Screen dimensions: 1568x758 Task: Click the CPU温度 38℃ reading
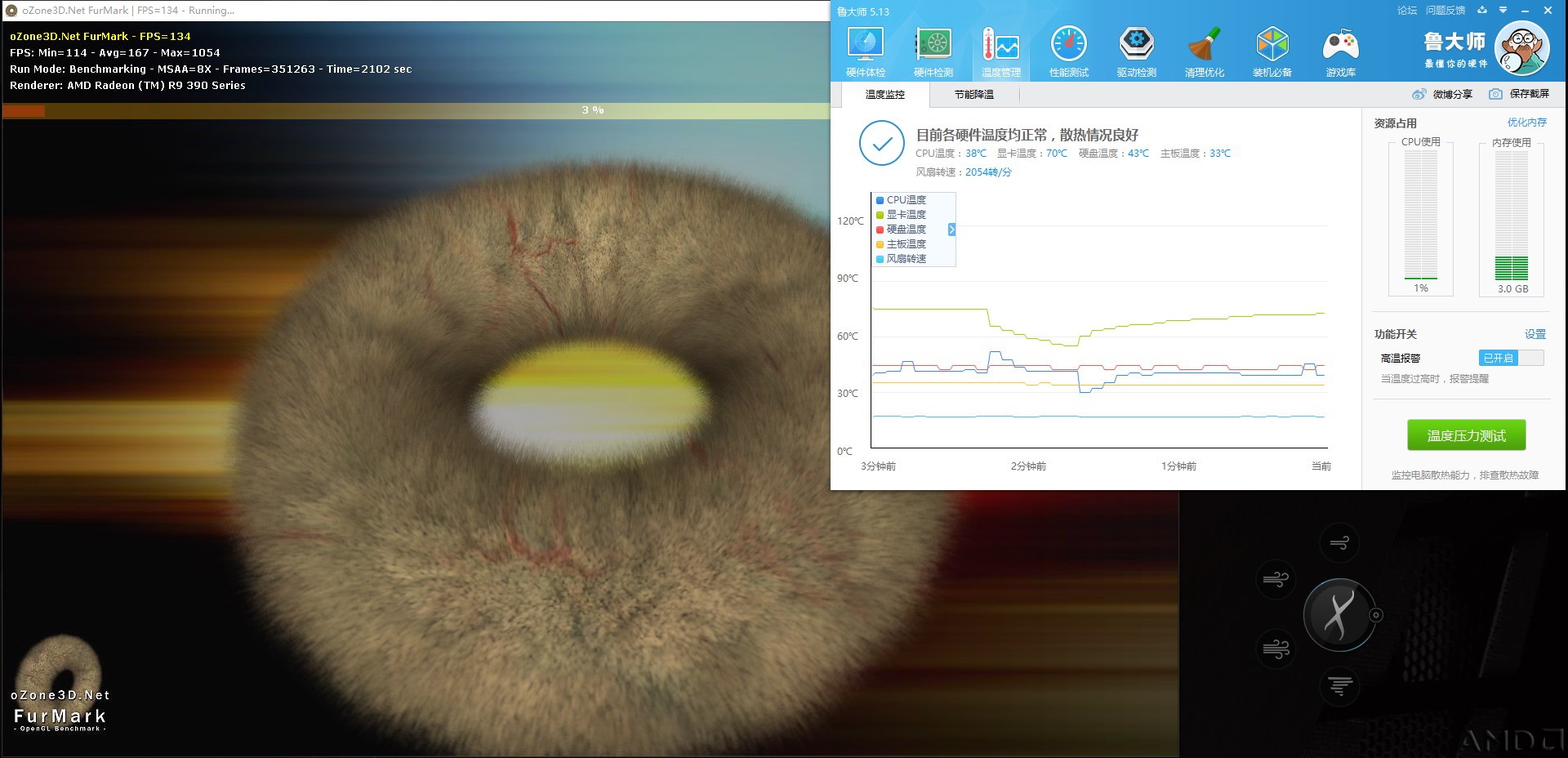[x=951, y=154]
